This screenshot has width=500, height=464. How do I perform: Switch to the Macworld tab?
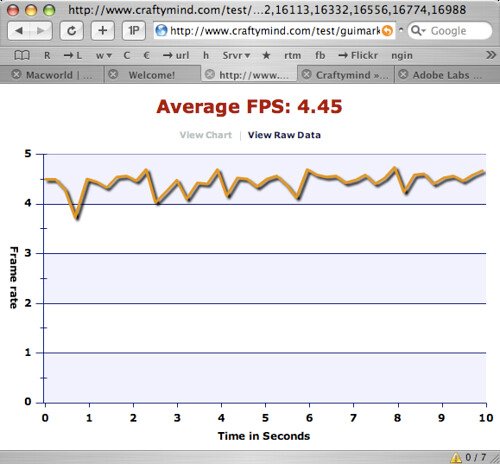pos(52,75)
